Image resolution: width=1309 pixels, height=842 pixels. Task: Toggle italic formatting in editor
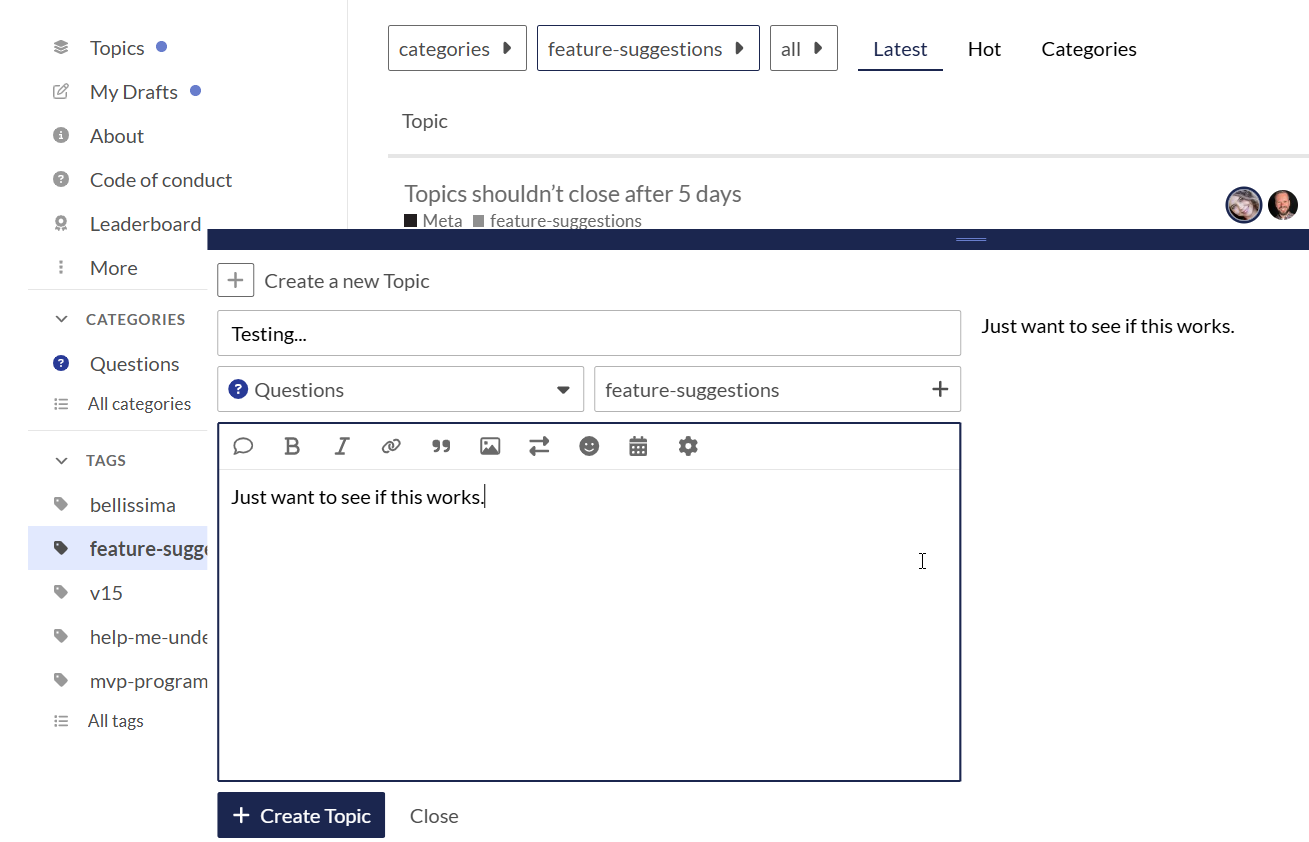342,446
